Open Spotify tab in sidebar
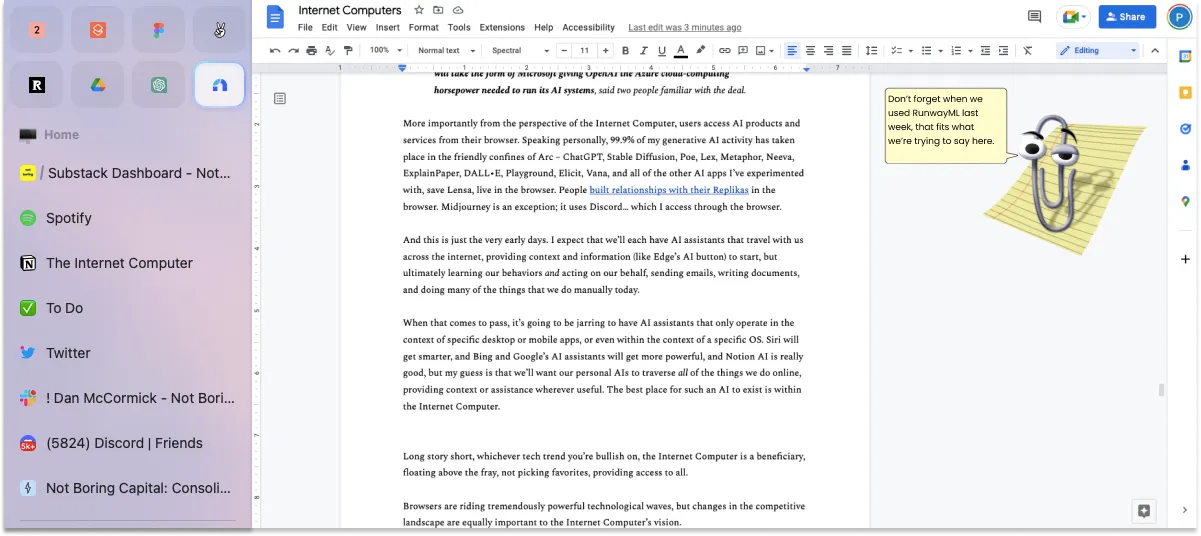Image resolution: width=1201 pixels, height=536 pixels. (x=69, y=218)
